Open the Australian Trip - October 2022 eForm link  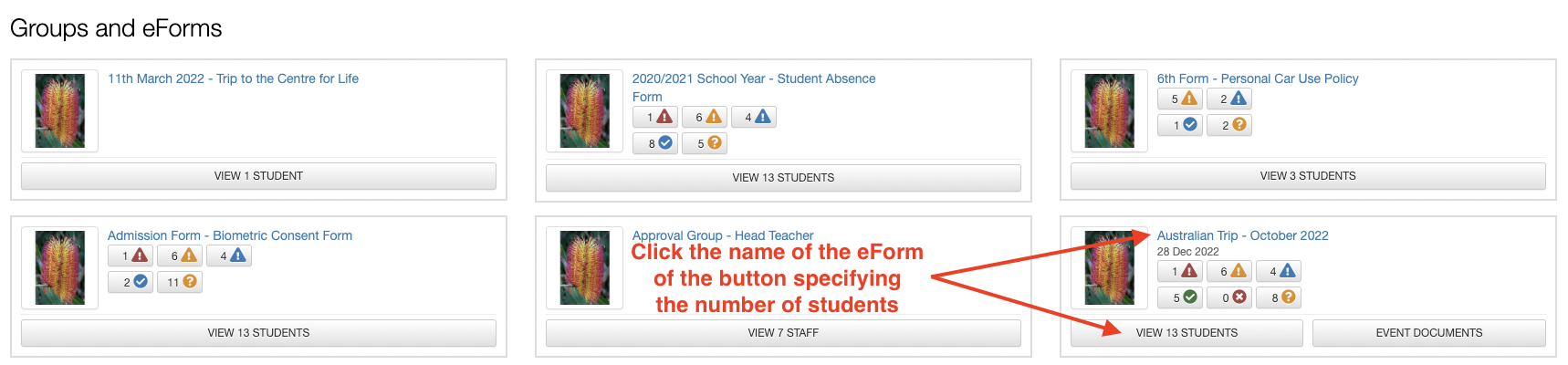1242,235
